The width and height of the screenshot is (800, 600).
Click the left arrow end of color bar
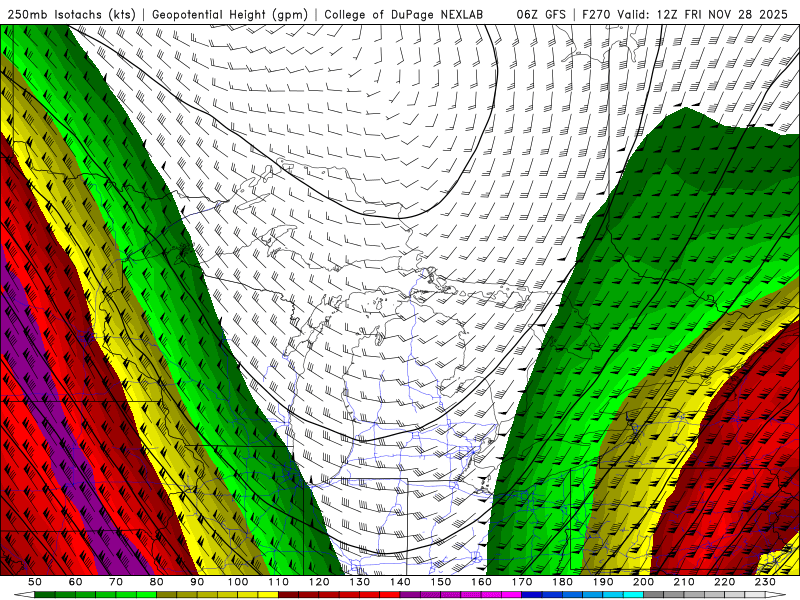tap(24, 595)
